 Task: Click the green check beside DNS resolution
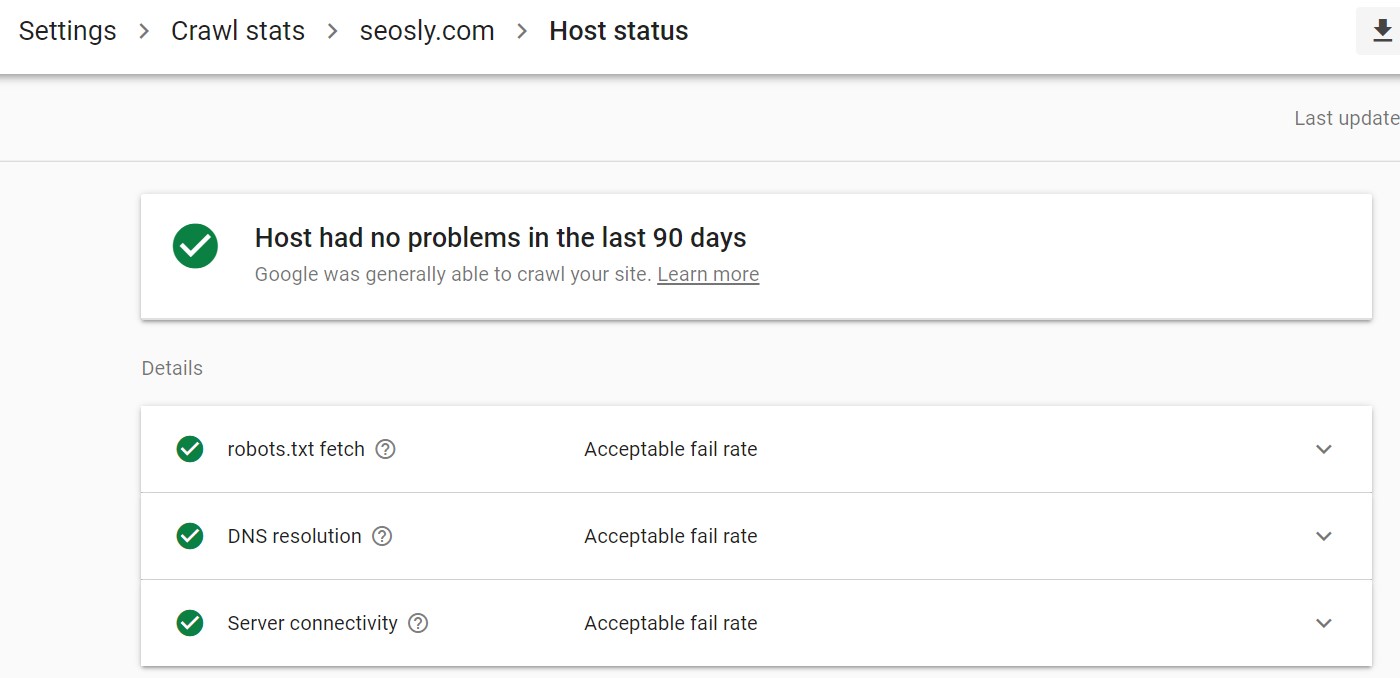point(190,536)
